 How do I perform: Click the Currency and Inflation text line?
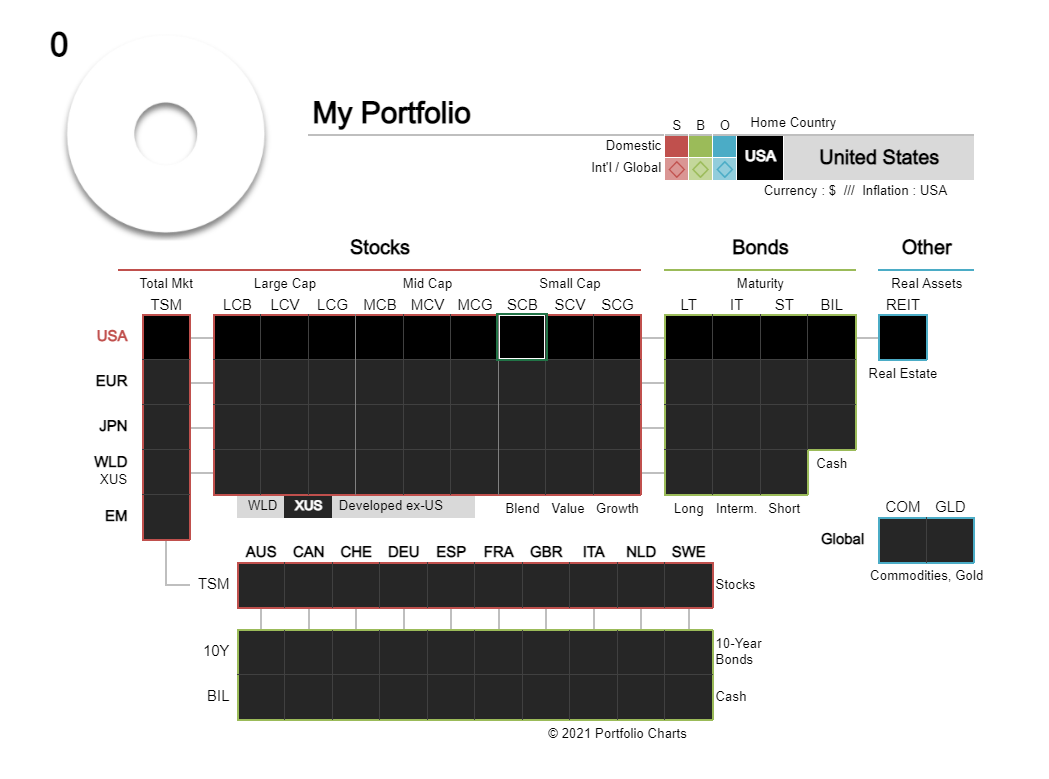pos(855,191)
